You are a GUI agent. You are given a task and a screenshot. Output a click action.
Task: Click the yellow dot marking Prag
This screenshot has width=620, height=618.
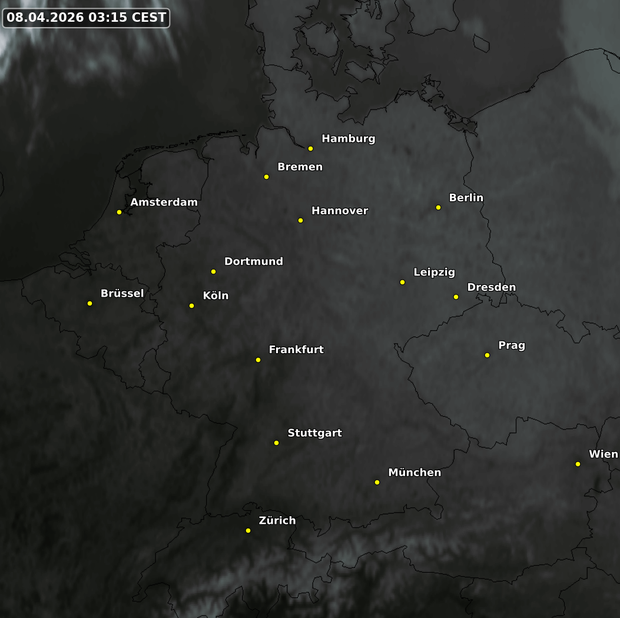click(x=487, y=355)
